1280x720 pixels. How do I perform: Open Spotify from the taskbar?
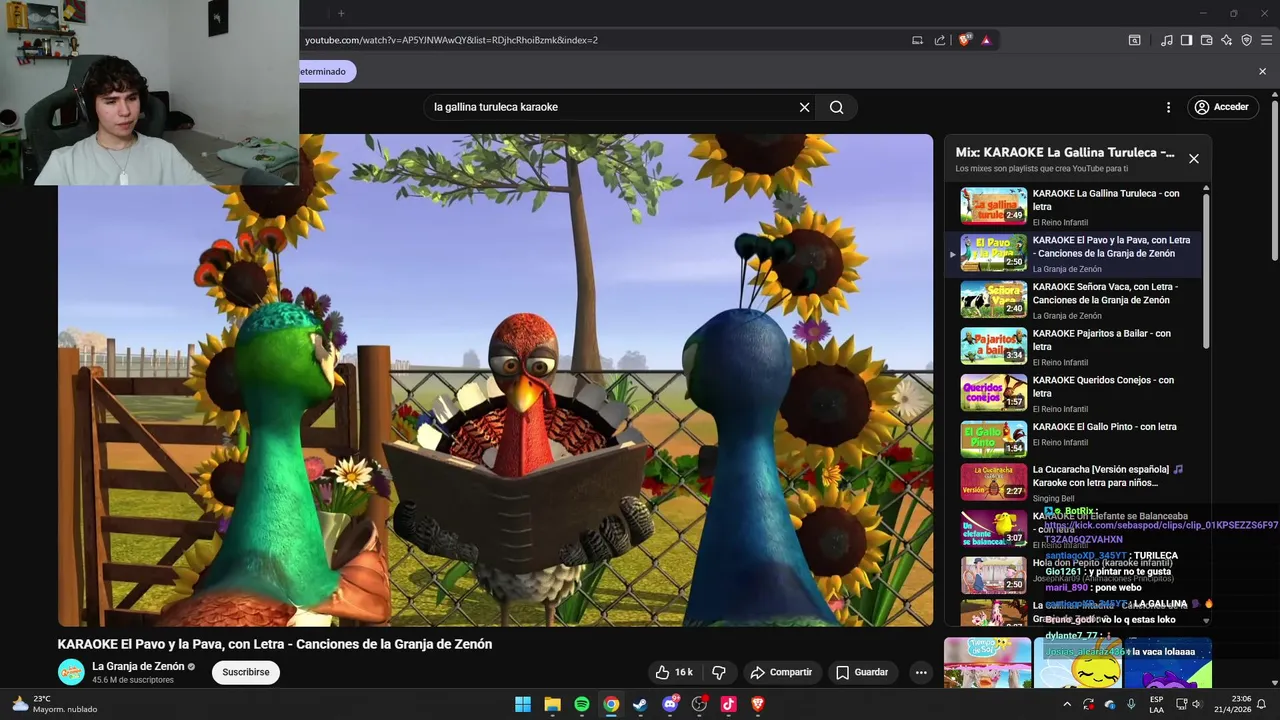click(582, 704)
